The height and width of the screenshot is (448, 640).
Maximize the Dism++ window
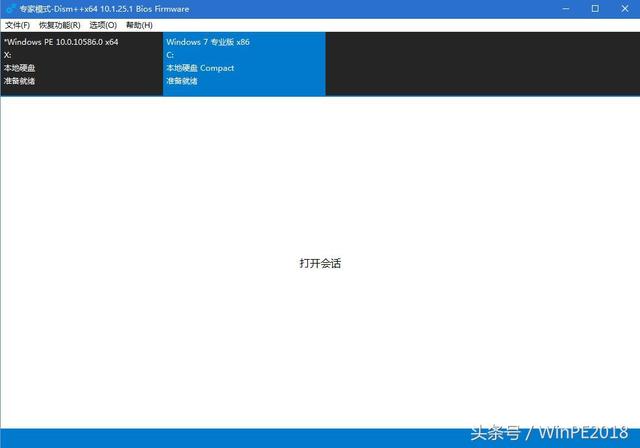click(x=596, y=9)
